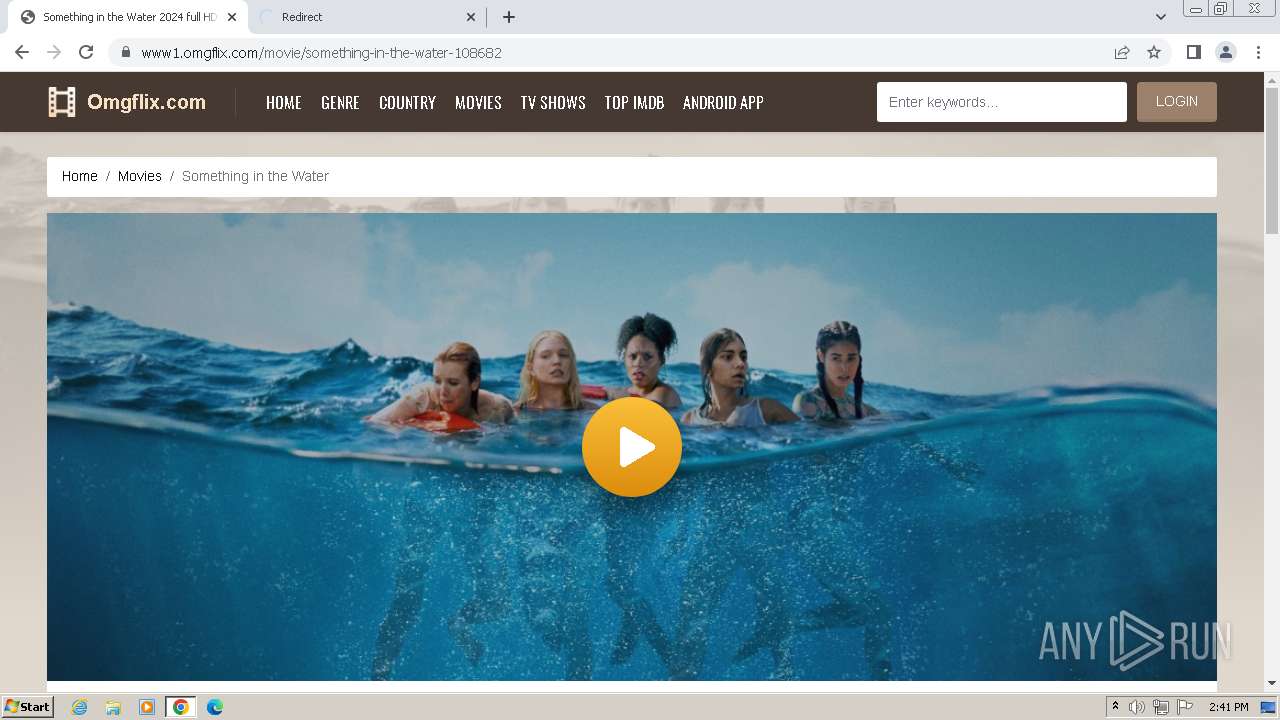Open the network tray icon
Screen dimensions: 1280x720
tap(1161, 707)
